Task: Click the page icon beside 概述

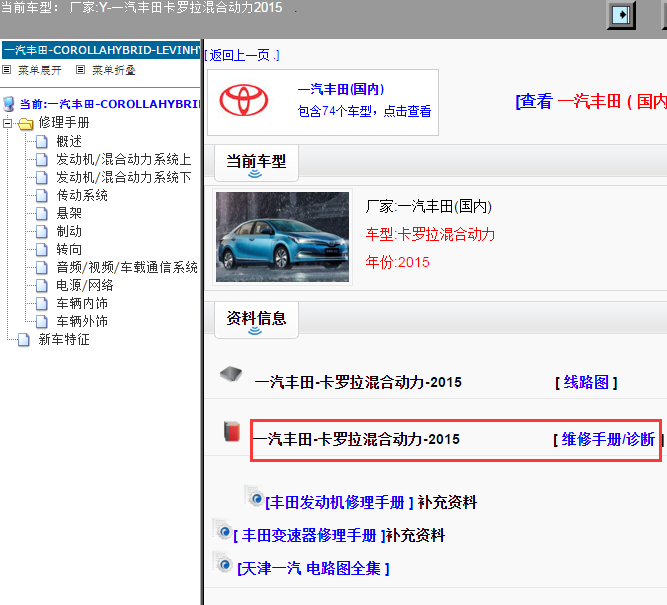Action: pos(42,141)
